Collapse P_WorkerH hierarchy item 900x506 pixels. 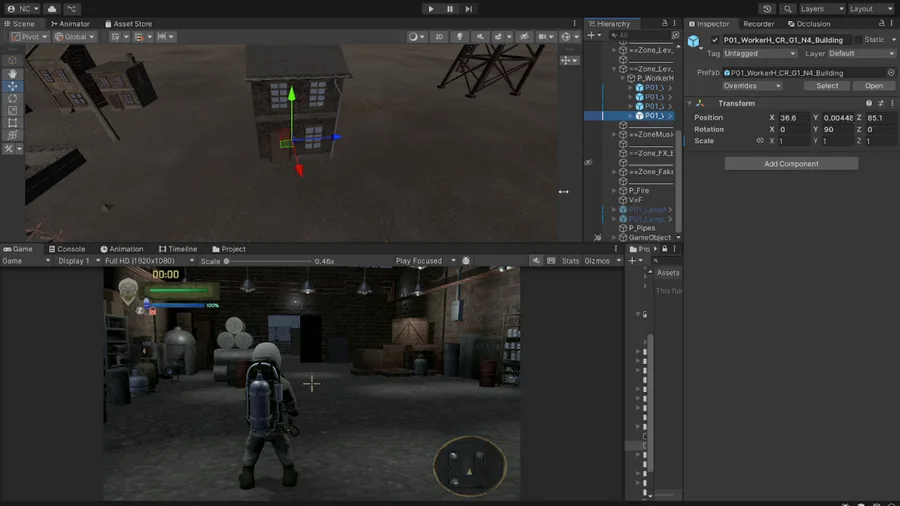(x=622, y=78)
